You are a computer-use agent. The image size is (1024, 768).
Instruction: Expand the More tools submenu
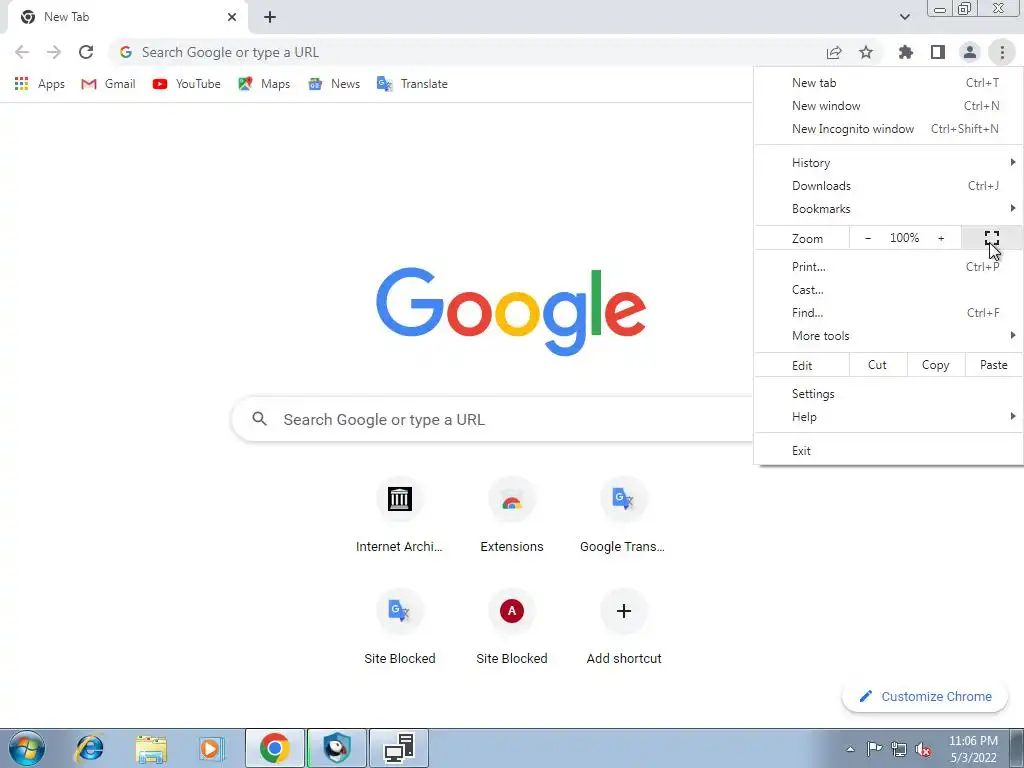[888, 335]
